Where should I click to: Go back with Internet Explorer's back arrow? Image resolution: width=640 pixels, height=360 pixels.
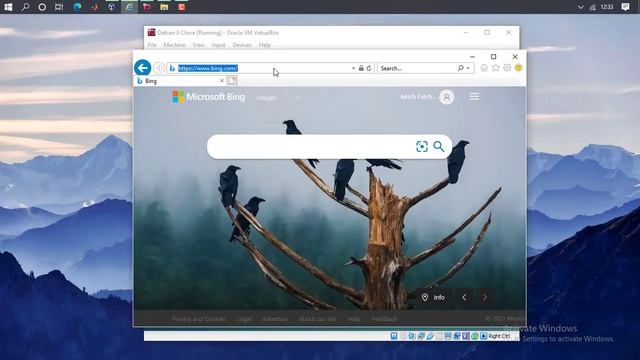142,68
